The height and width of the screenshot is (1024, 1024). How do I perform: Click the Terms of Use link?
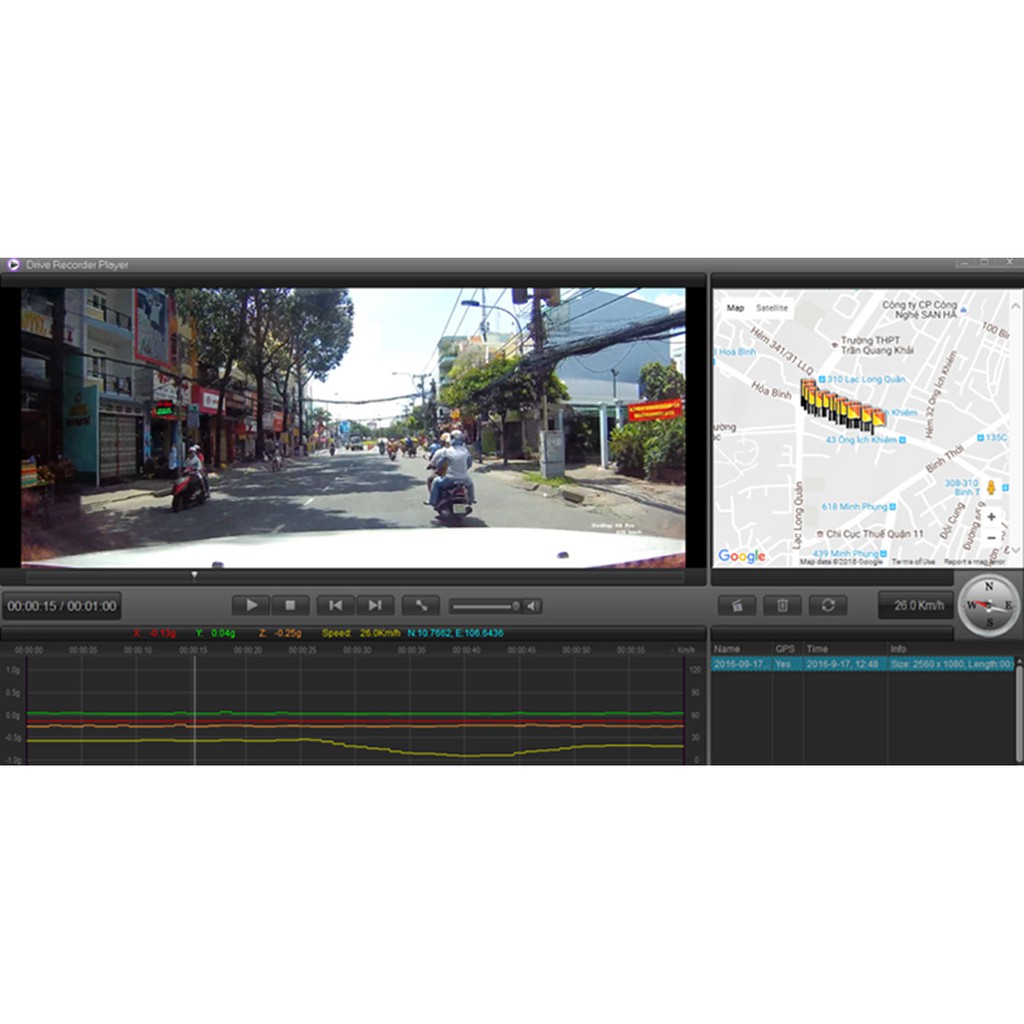pos(914,562)
